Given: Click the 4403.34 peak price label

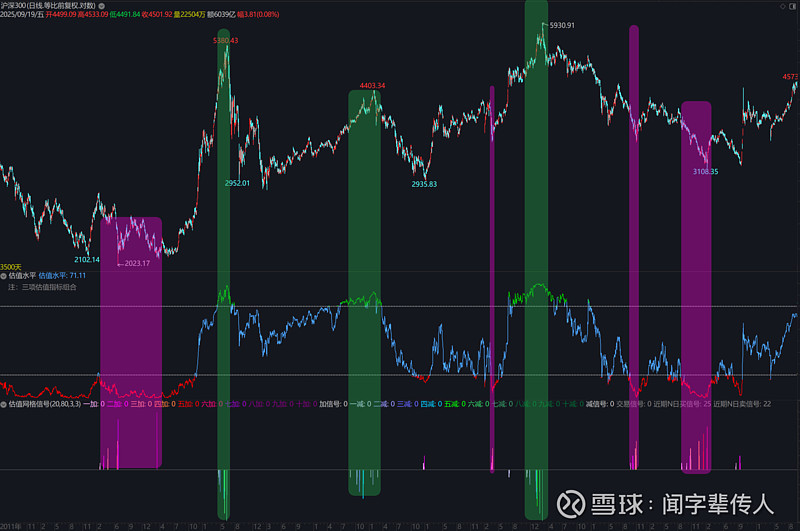Looking at the screenshot, I should click(372, 86).
